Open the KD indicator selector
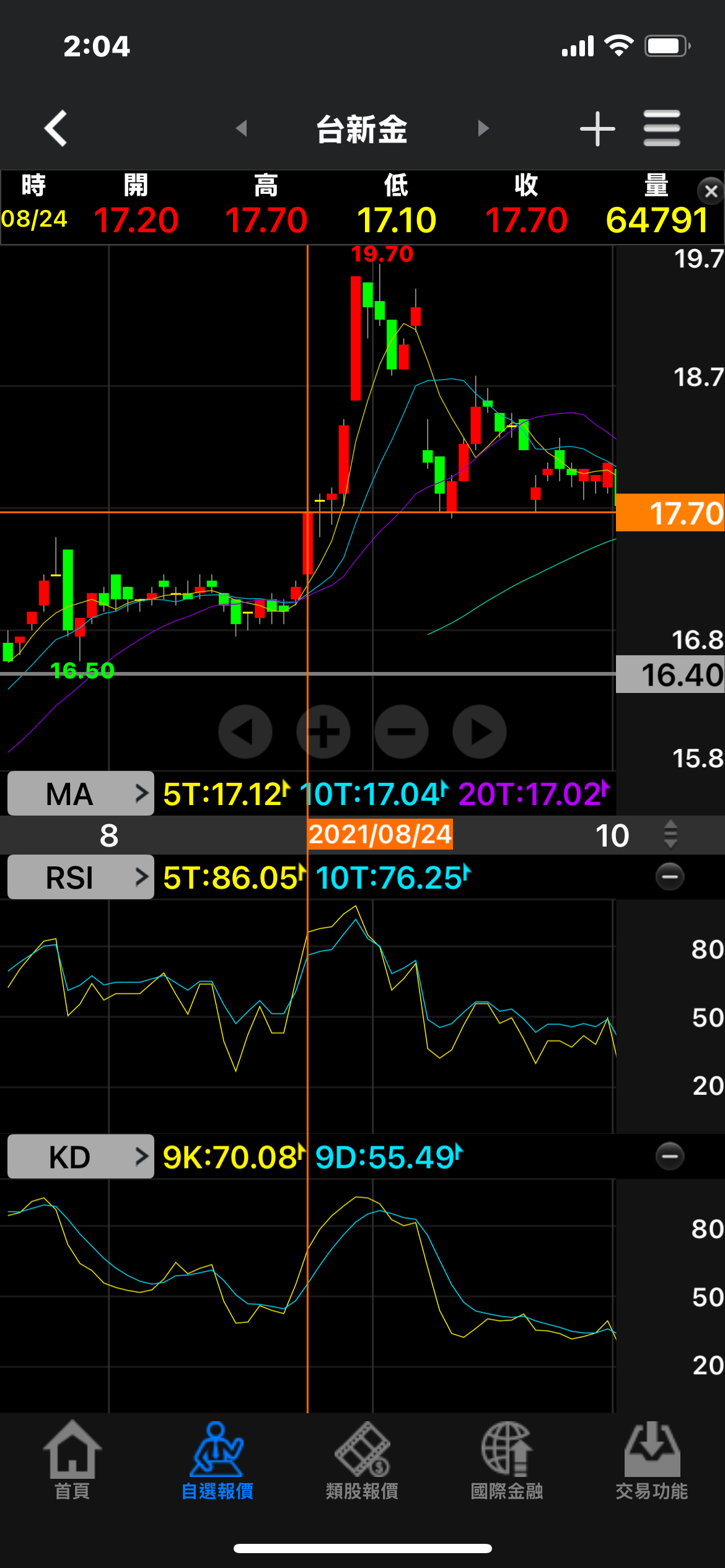The height and width of the screenshot is (1568, 725). point(81,1156)
